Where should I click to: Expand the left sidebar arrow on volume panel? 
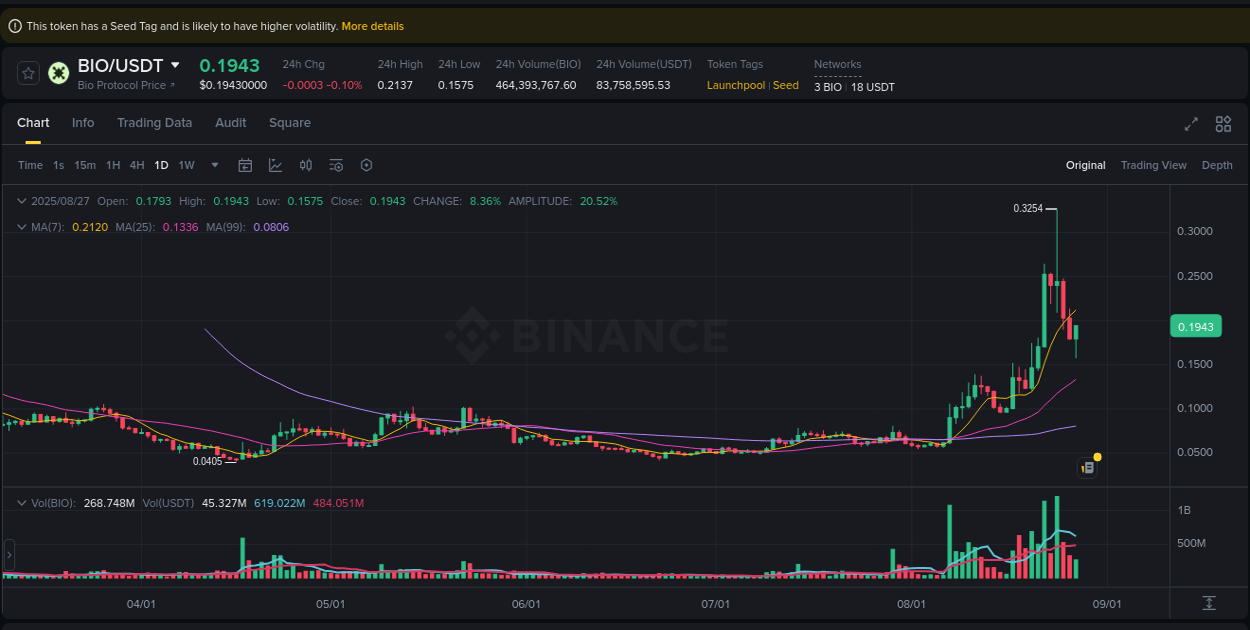tap(8, 553)
